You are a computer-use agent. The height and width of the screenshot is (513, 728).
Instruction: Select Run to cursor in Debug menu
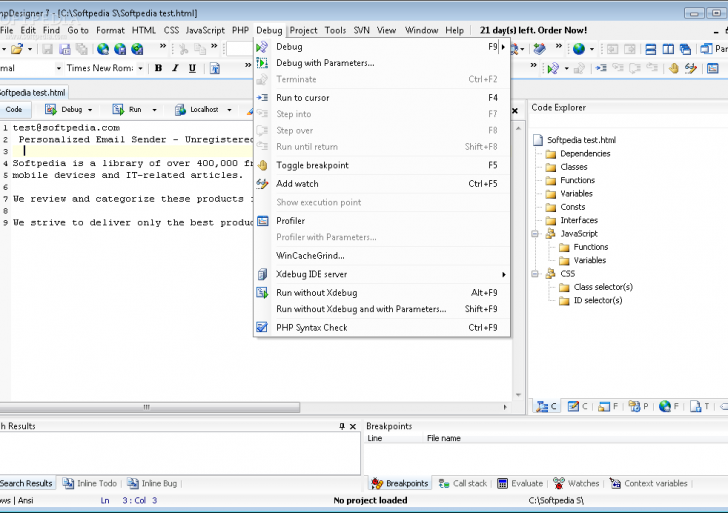coord(302,98)
